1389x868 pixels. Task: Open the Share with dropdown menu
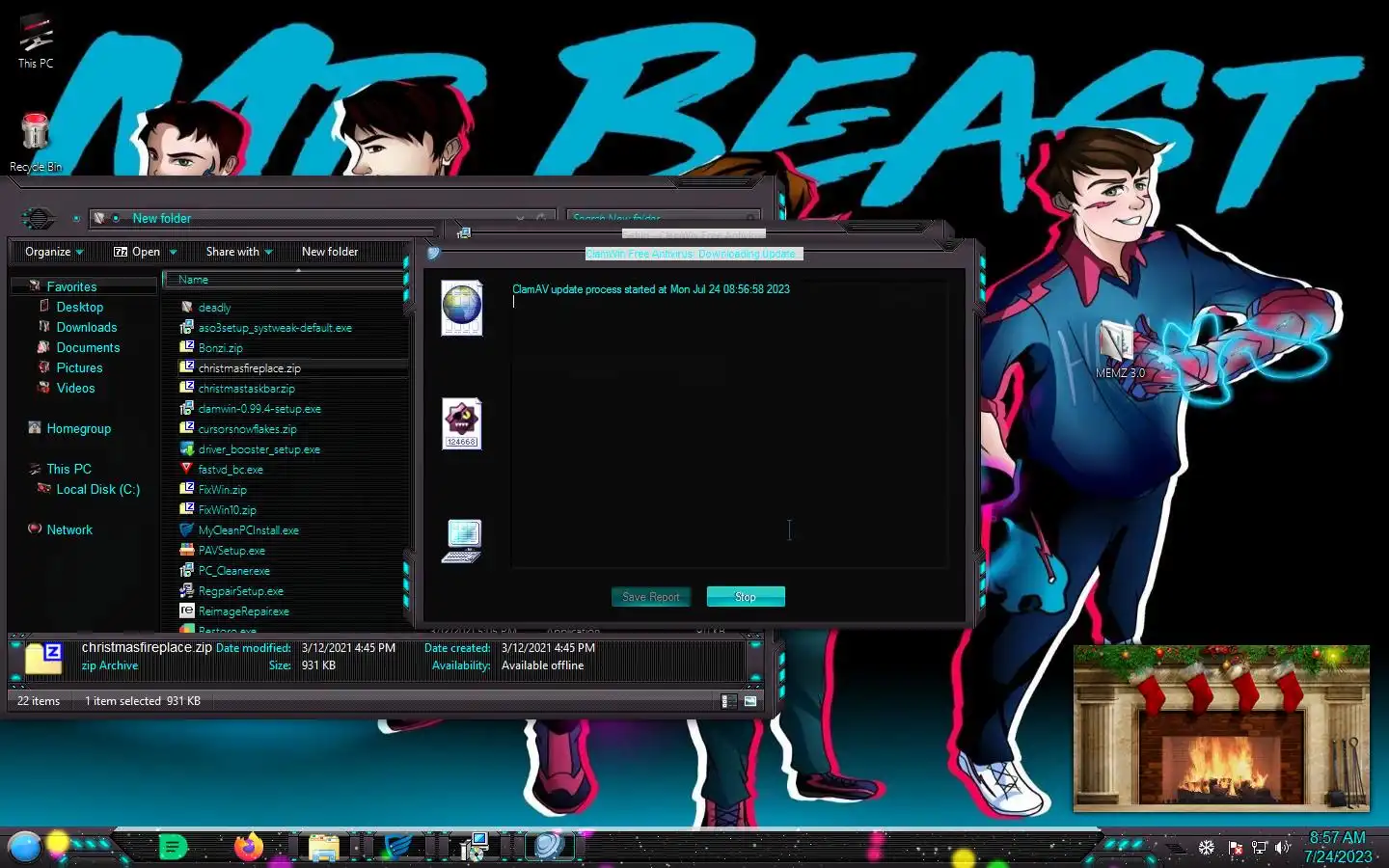point(239,252)
